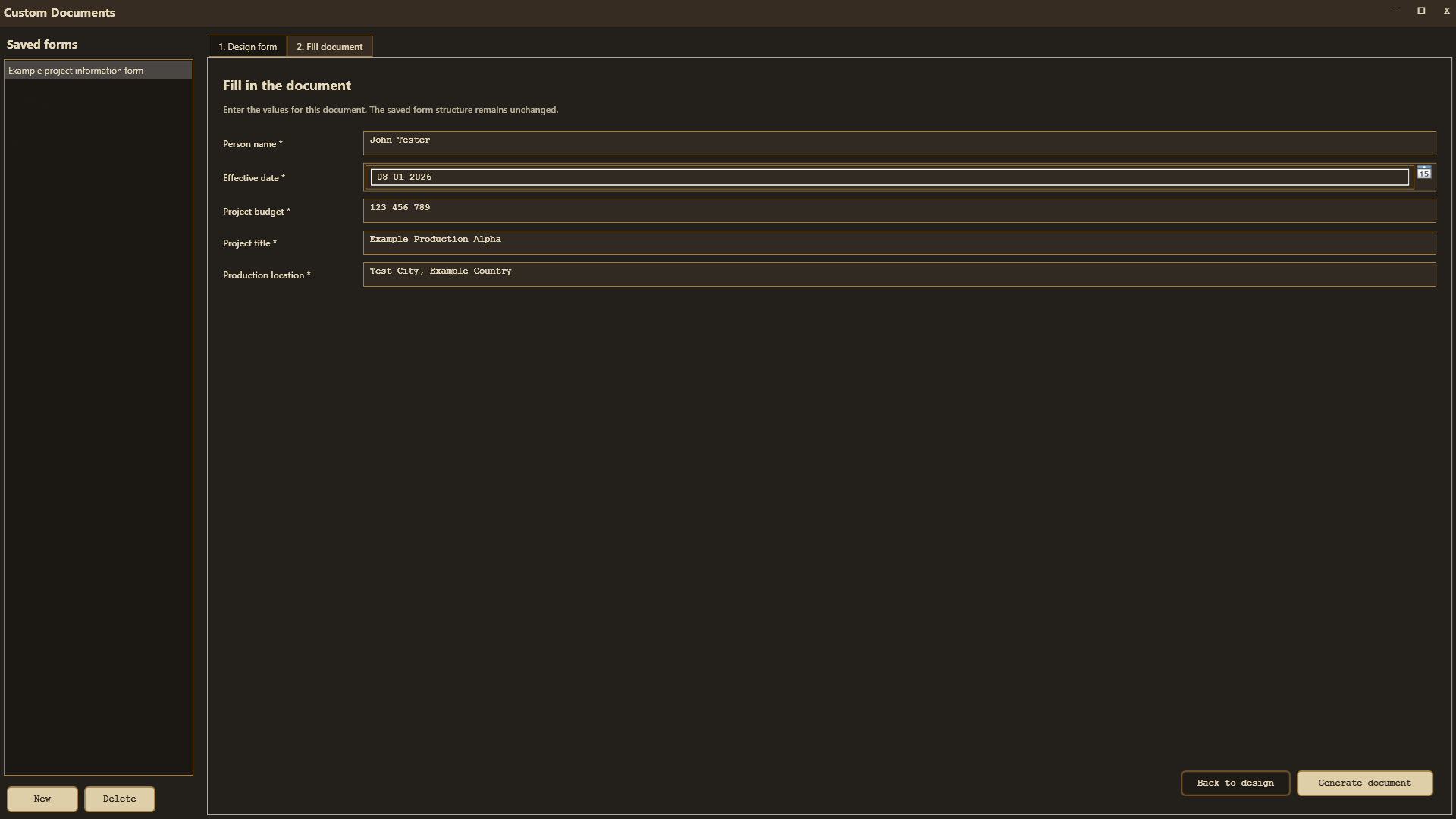Click the Generate document button
This screenshot has height=819, width=1456.
(1364, 783)
